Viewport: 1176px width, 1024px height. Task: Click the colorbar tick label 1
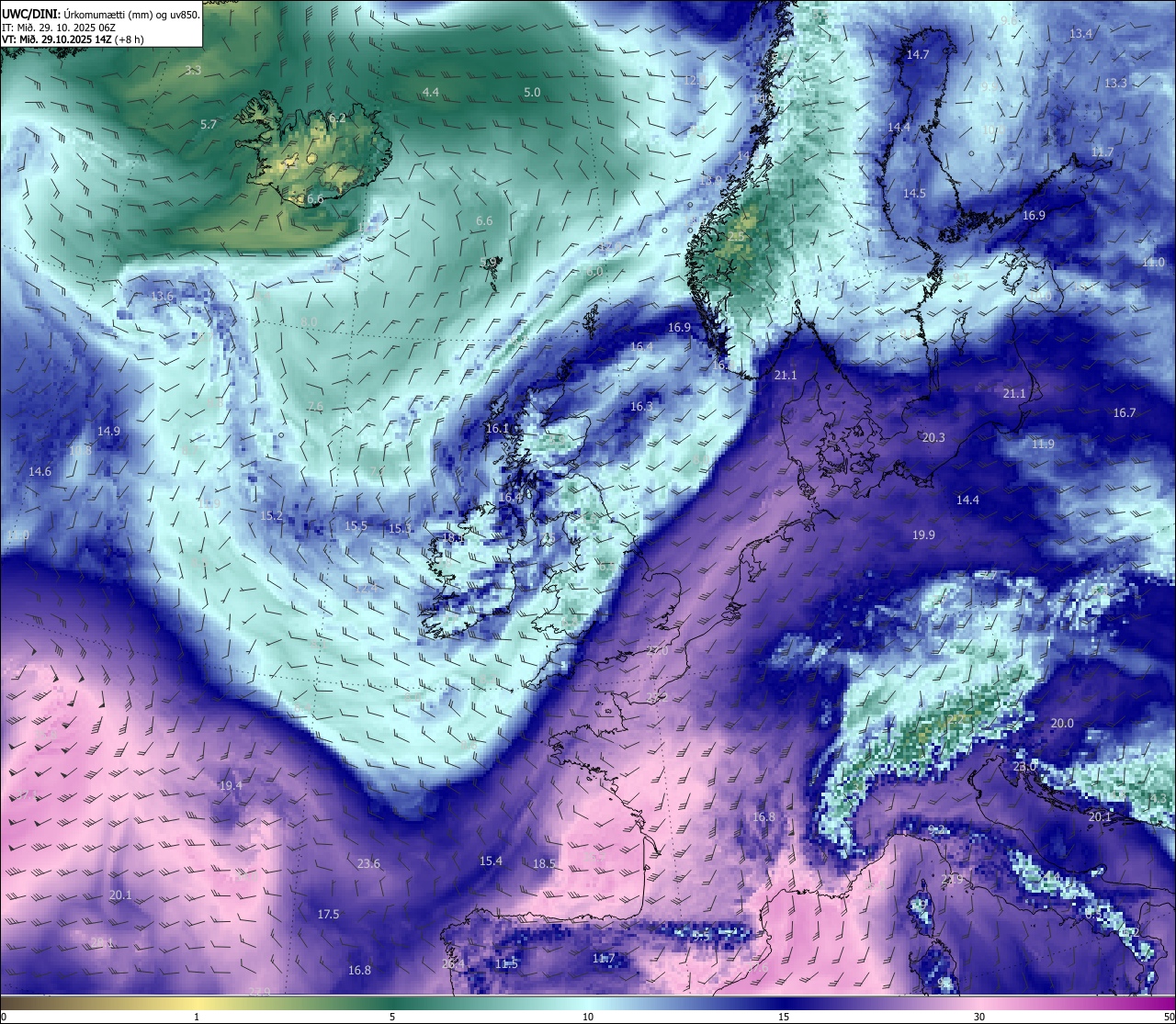pyautogui.click(x=197, y=1017)
